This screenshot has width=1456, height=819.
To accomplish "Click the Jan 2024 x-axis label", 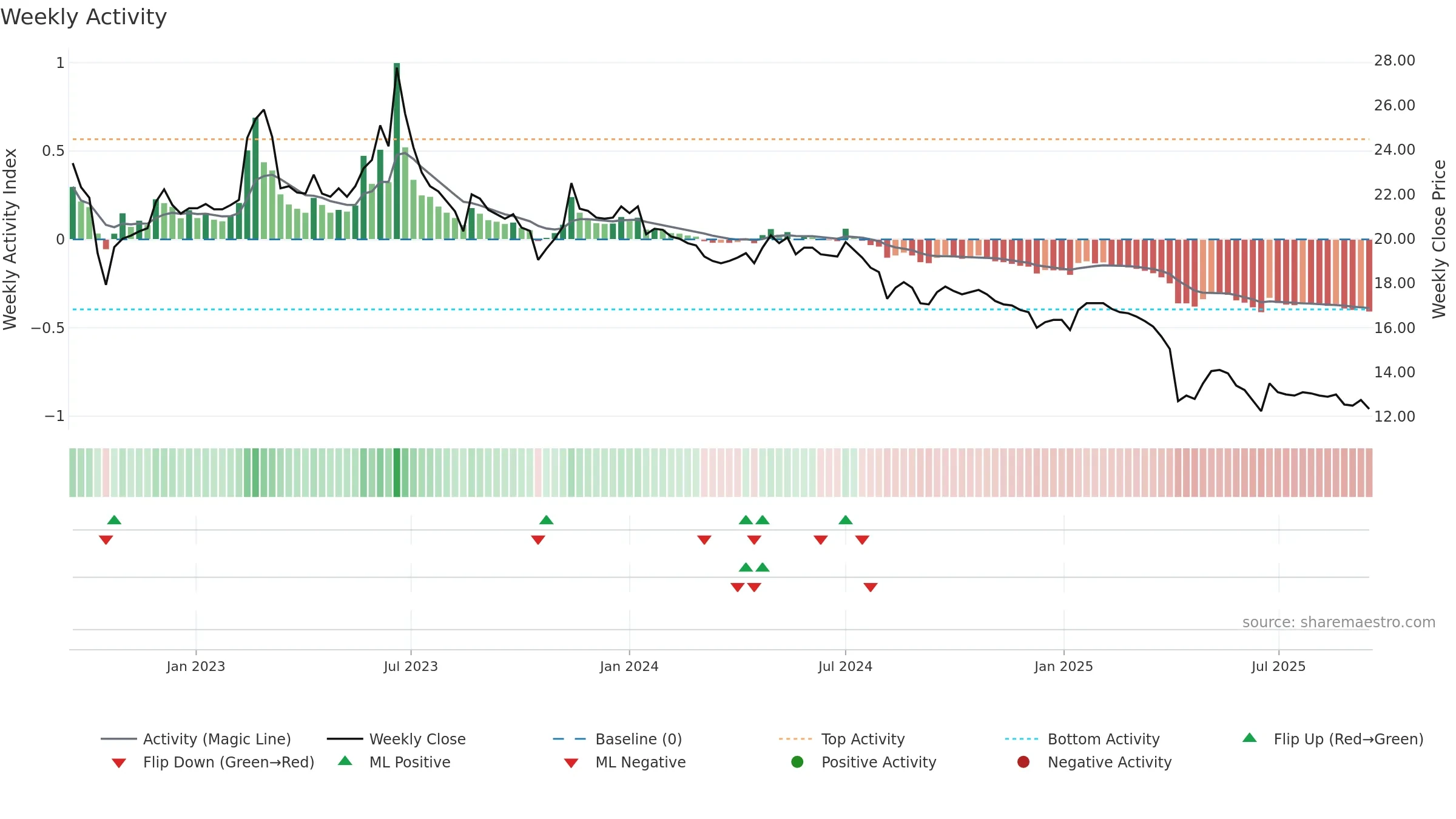I will [x=629, y=666].
